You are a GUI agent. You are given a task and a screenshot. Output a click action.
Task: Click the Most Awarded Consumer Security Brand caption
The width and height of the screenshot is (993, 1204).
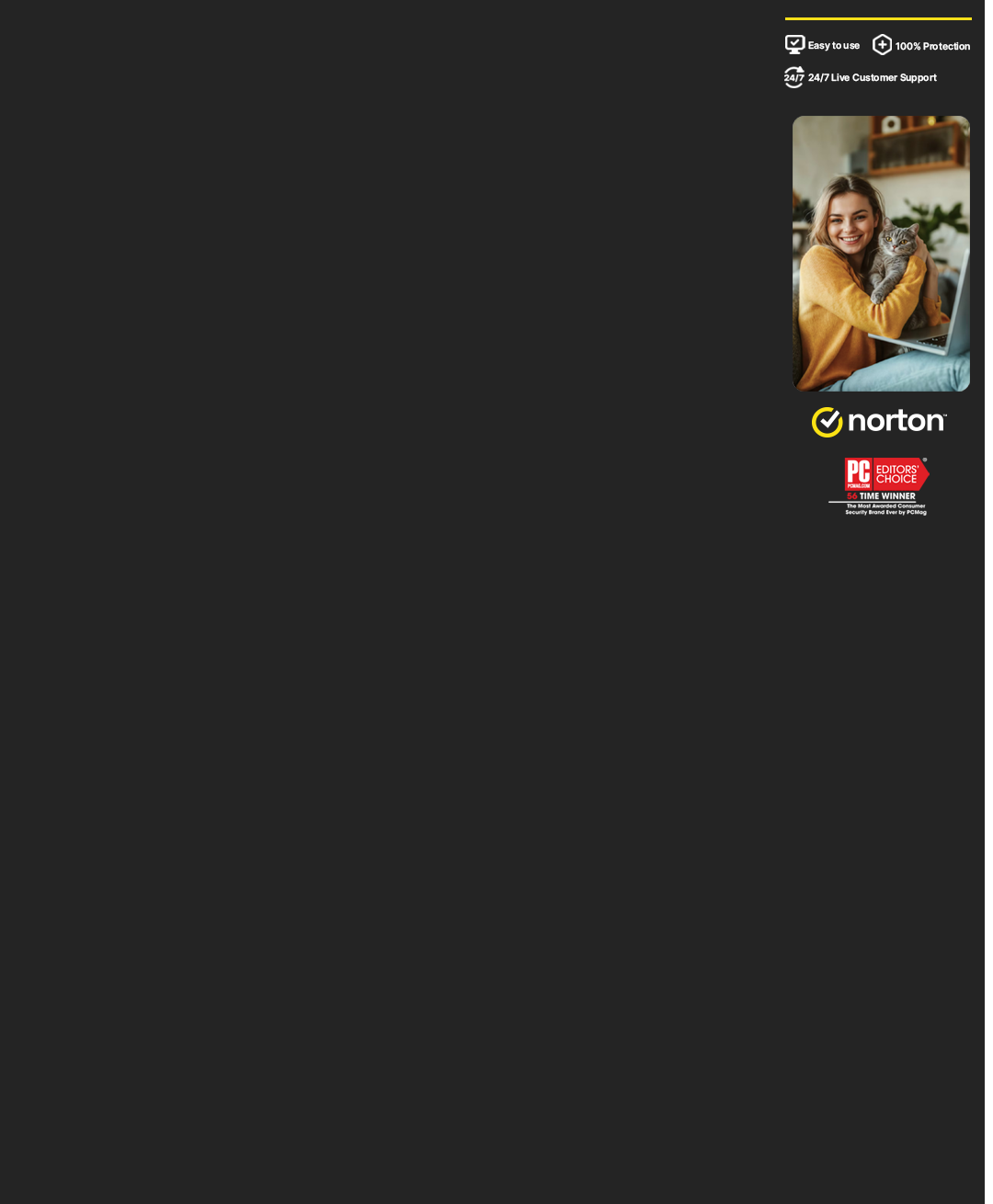[x=885, y=509]
